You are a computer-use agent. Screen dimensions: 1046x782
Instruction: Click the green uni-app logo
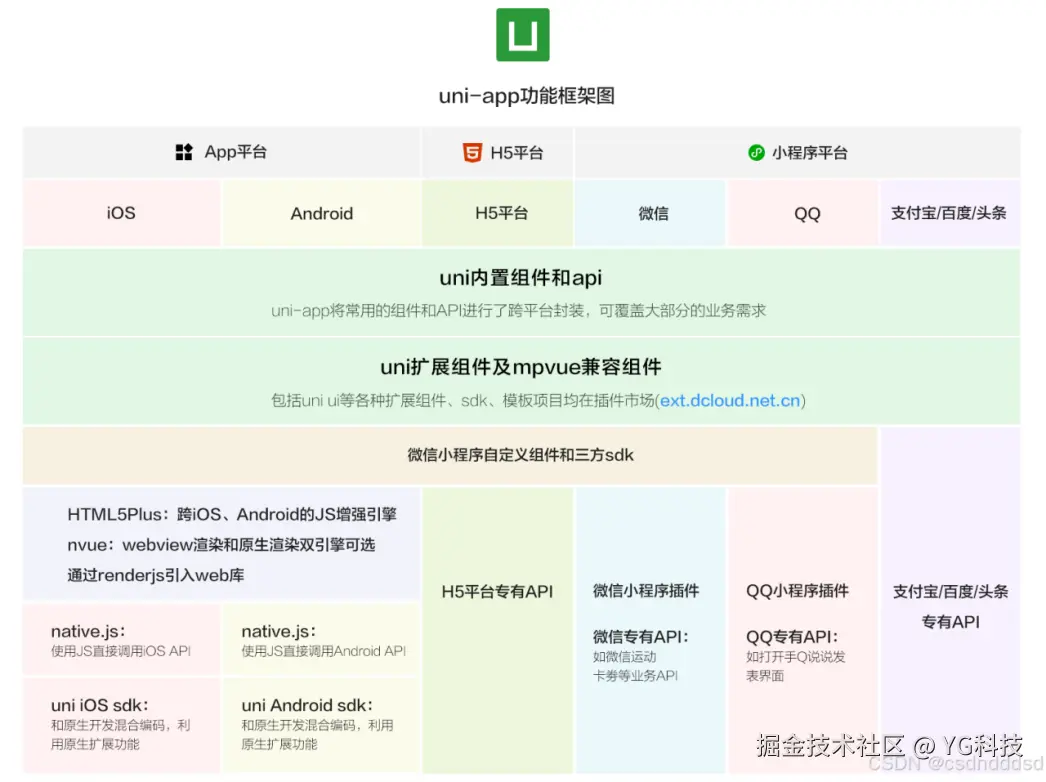pos(522,35)
